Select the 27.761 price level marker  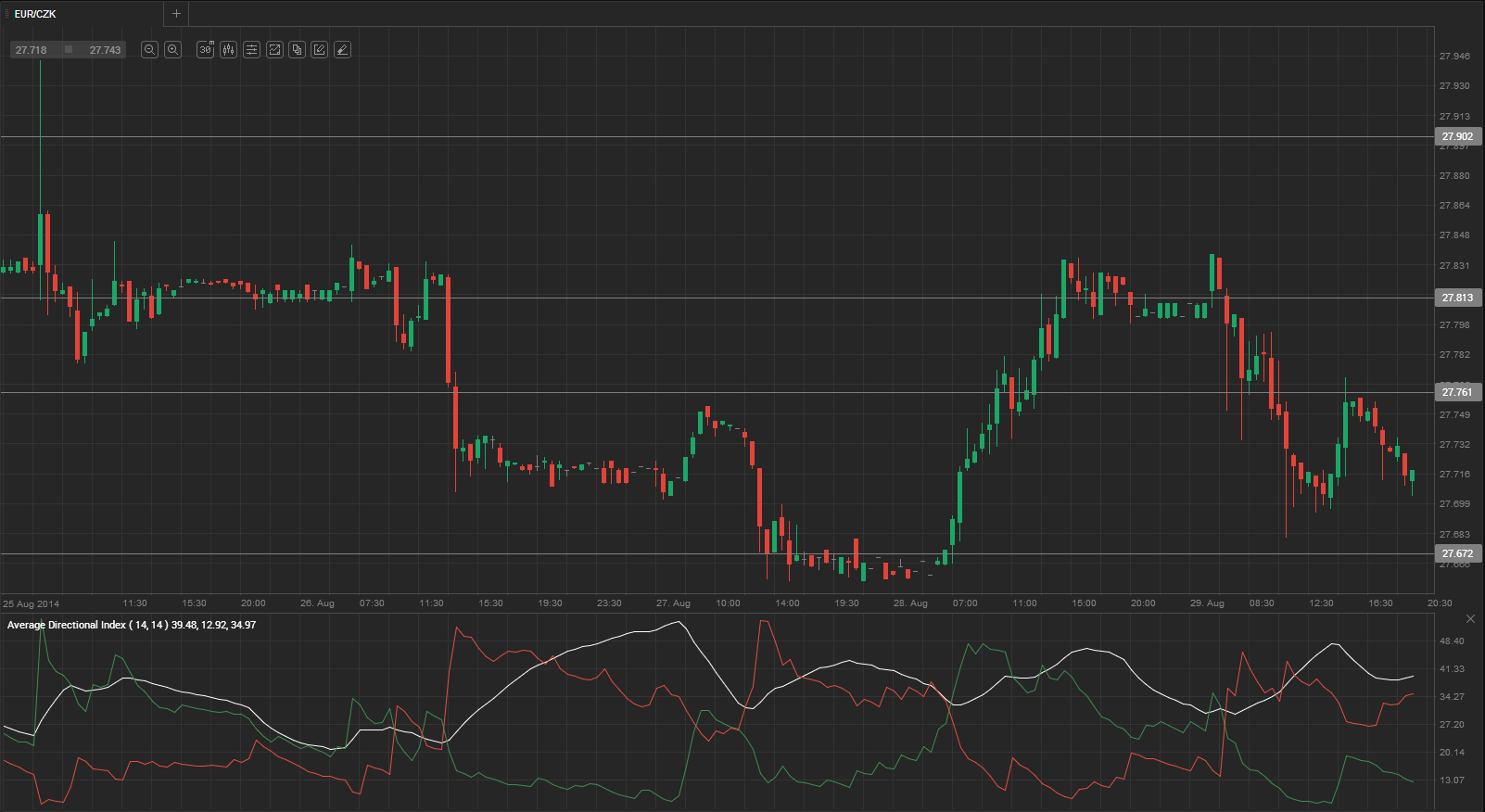[1457, 392]
